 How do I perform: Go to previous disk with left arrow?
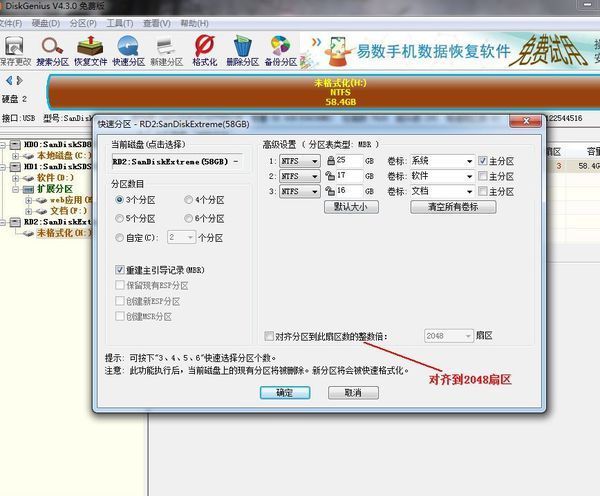click(x=9, y=80)
